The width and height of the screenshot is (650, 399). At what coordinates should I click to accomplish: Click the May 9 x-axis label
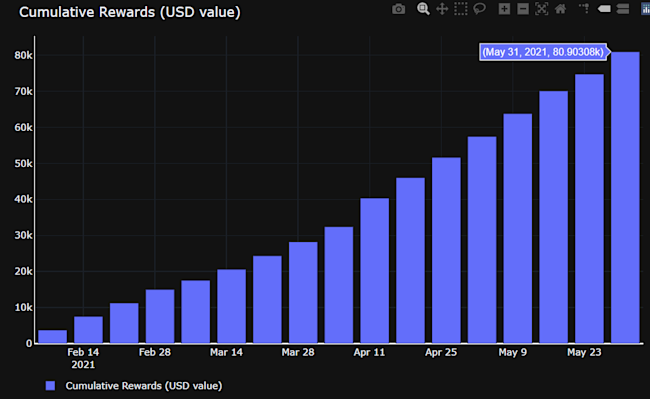point(513,353)
